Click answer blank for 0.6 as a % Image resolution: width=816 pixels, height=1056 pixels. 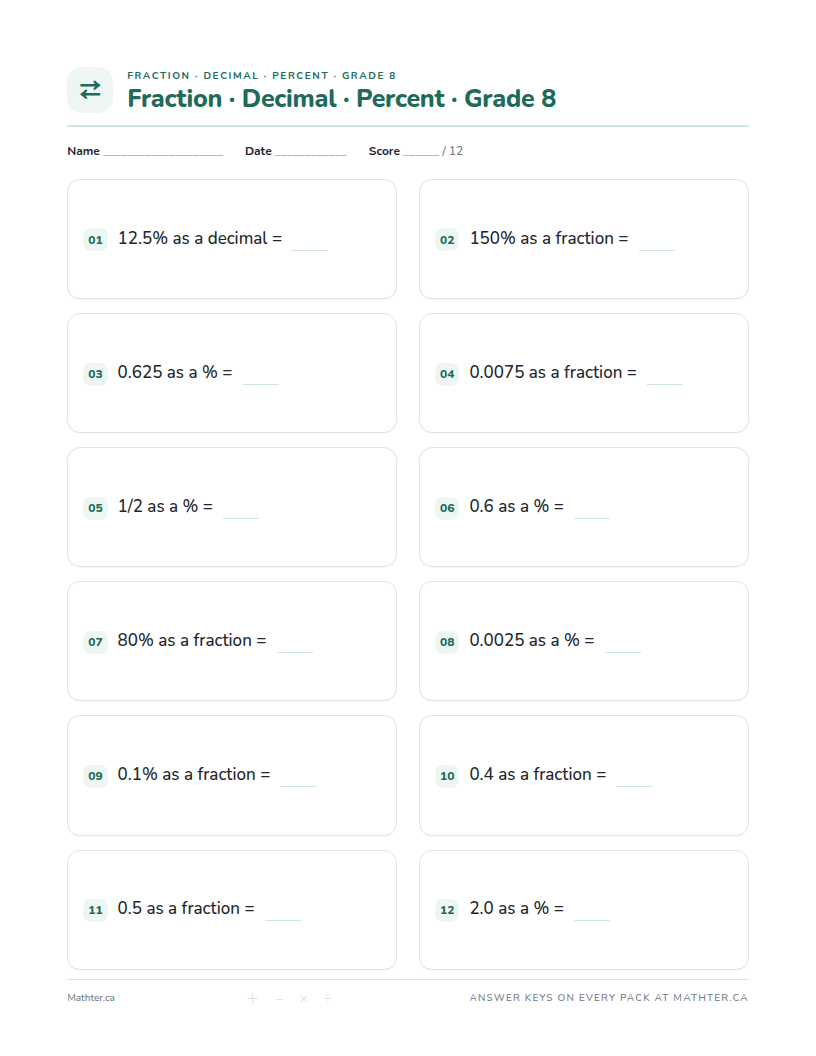[x=592, y=515]
